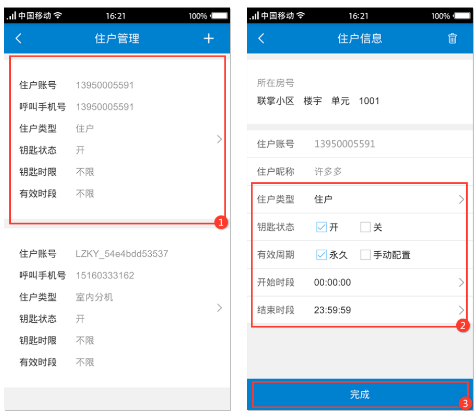This screenshot has height=411, width=475.
Task: Tap end time value 23:59:59
Action: 332,310
